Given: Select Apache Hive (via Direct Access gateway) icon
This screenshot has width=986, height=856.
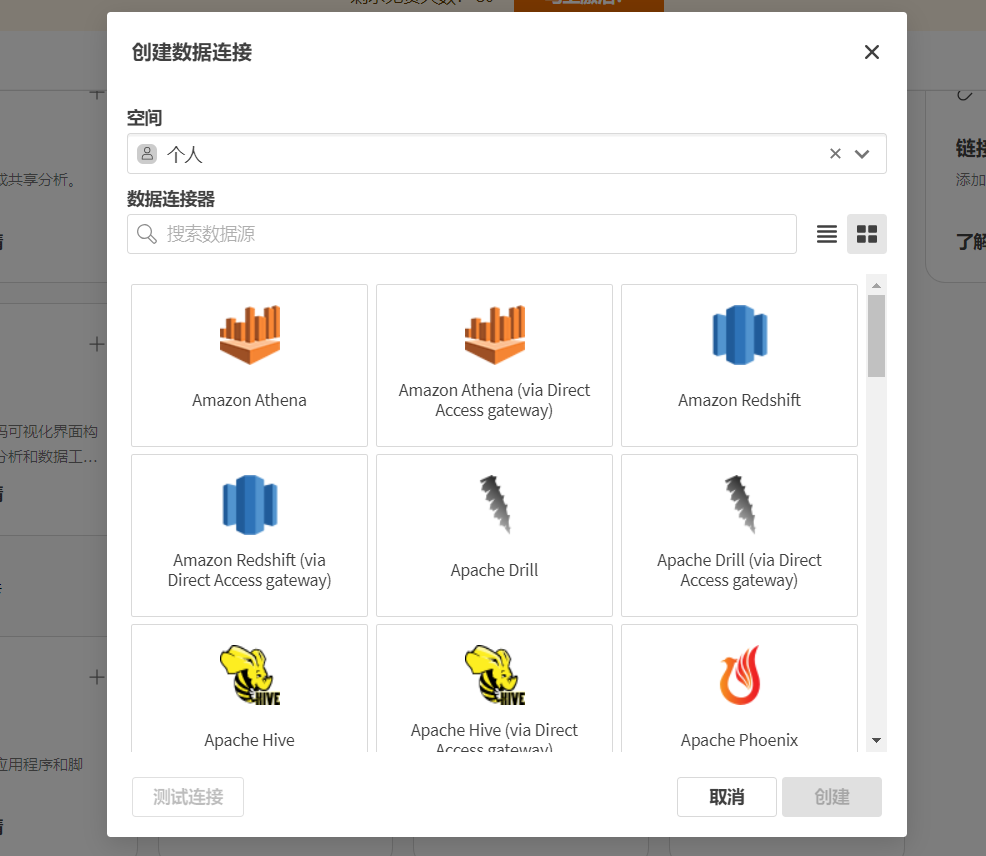Looking at the screenshot, I should (x=494, y=675).
